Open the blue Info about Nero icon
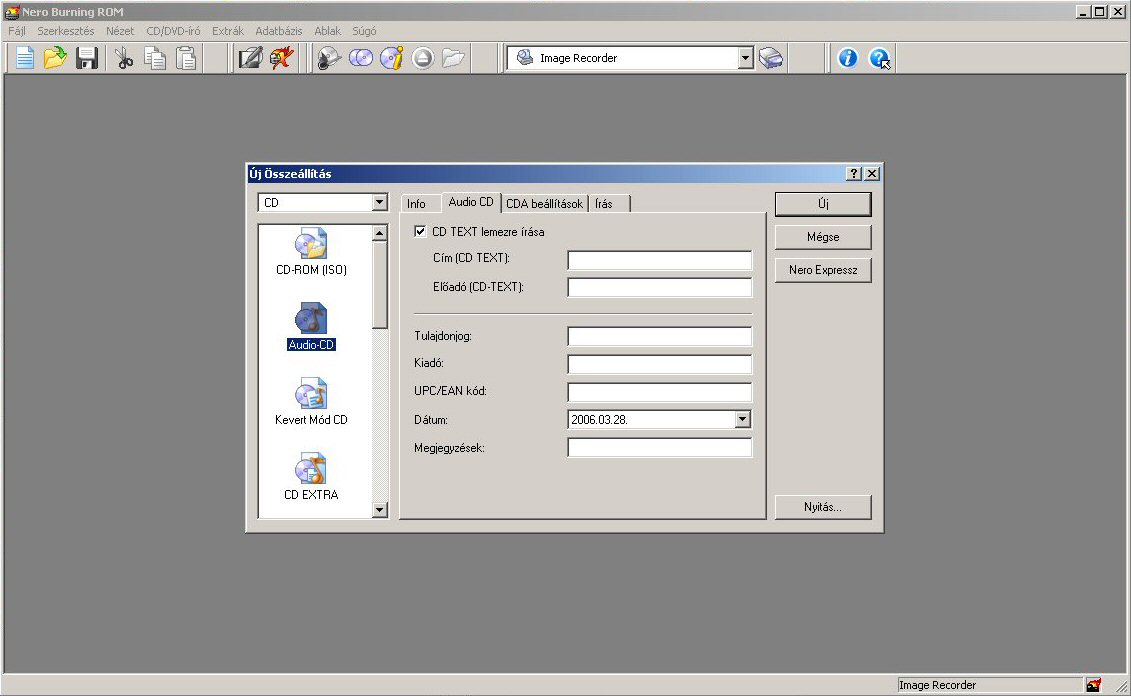Image resolution: width=1131 pixels, height=696 pixels. pyautogui.click(x=848, y=58)
